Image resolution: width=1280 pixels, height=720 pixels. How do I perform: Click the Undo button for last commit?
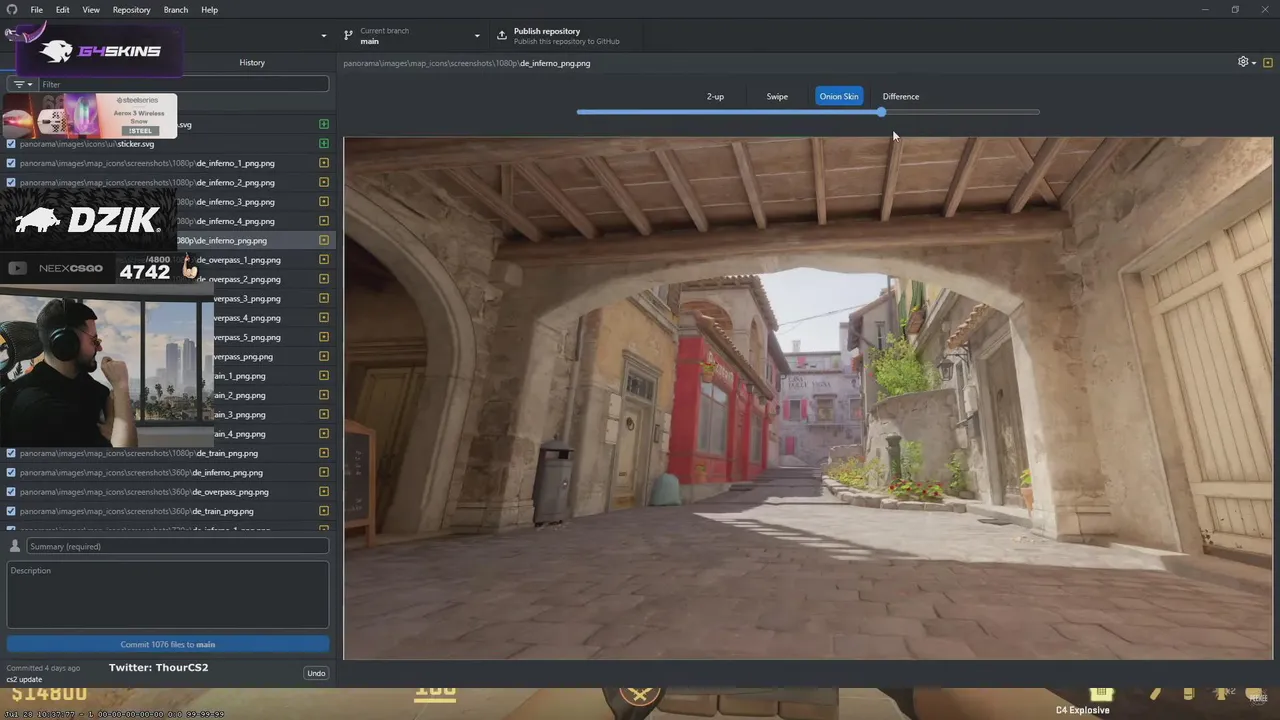pyautogui.click(x=316, y=673)
